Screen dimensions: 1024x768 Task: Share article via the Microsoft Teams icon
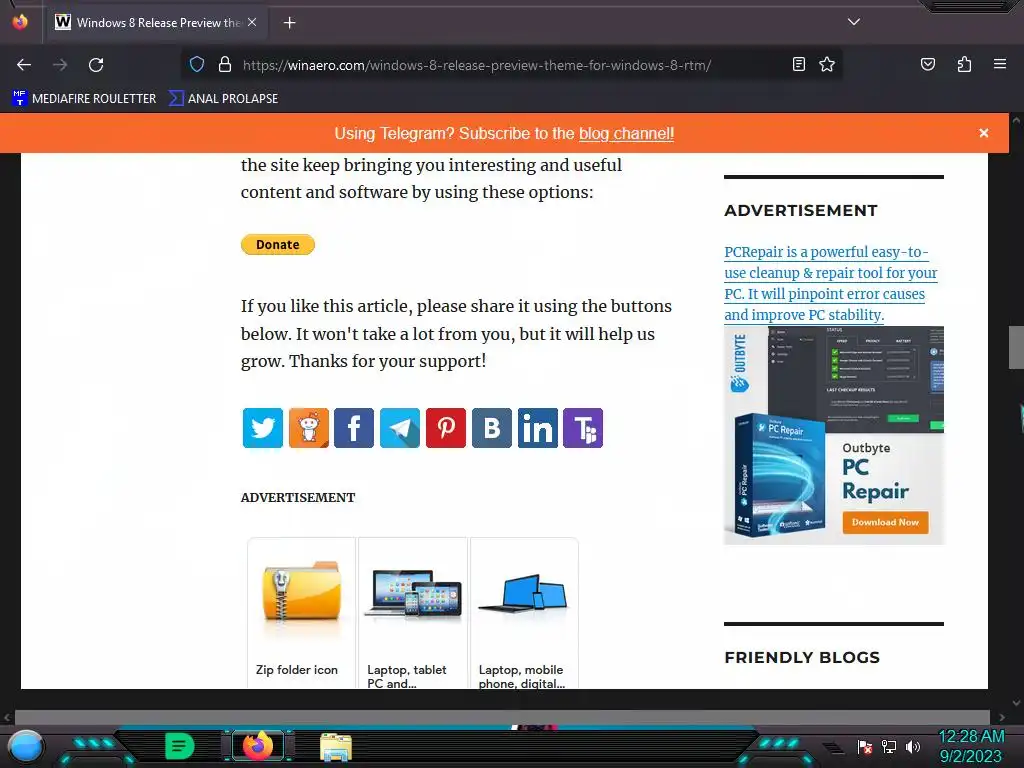pyautogui.click(x=583, y=428)
